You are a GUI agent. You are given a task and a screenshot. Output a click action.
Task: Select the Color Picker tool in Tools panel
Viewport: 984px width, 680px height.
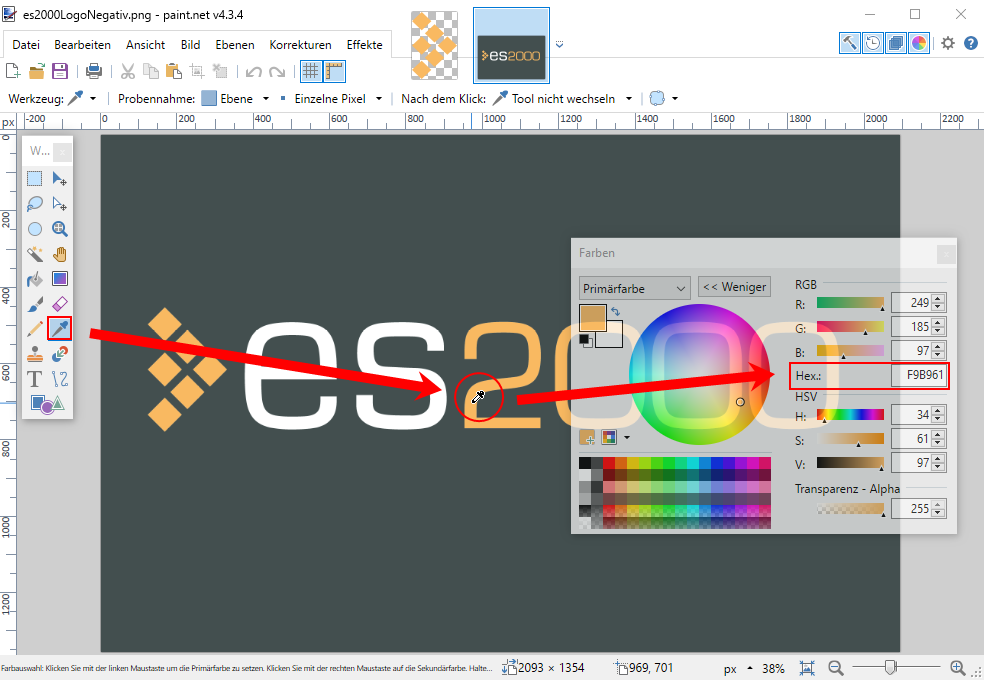click(60, 328)
